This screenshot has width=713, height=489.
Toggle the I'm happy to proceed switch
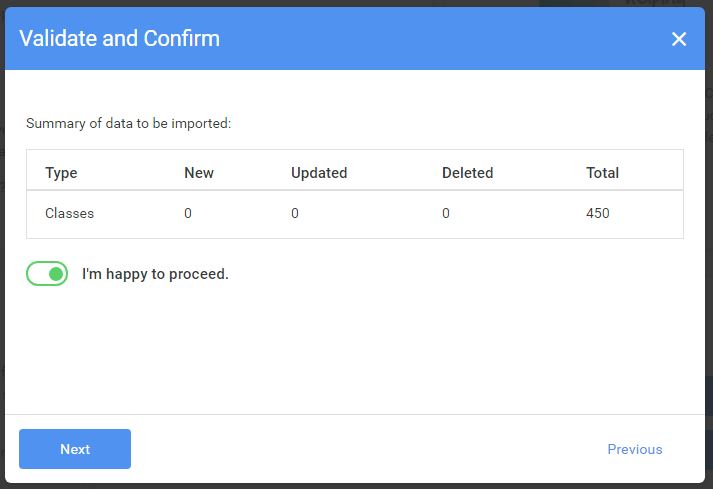(x=47, y=273)
